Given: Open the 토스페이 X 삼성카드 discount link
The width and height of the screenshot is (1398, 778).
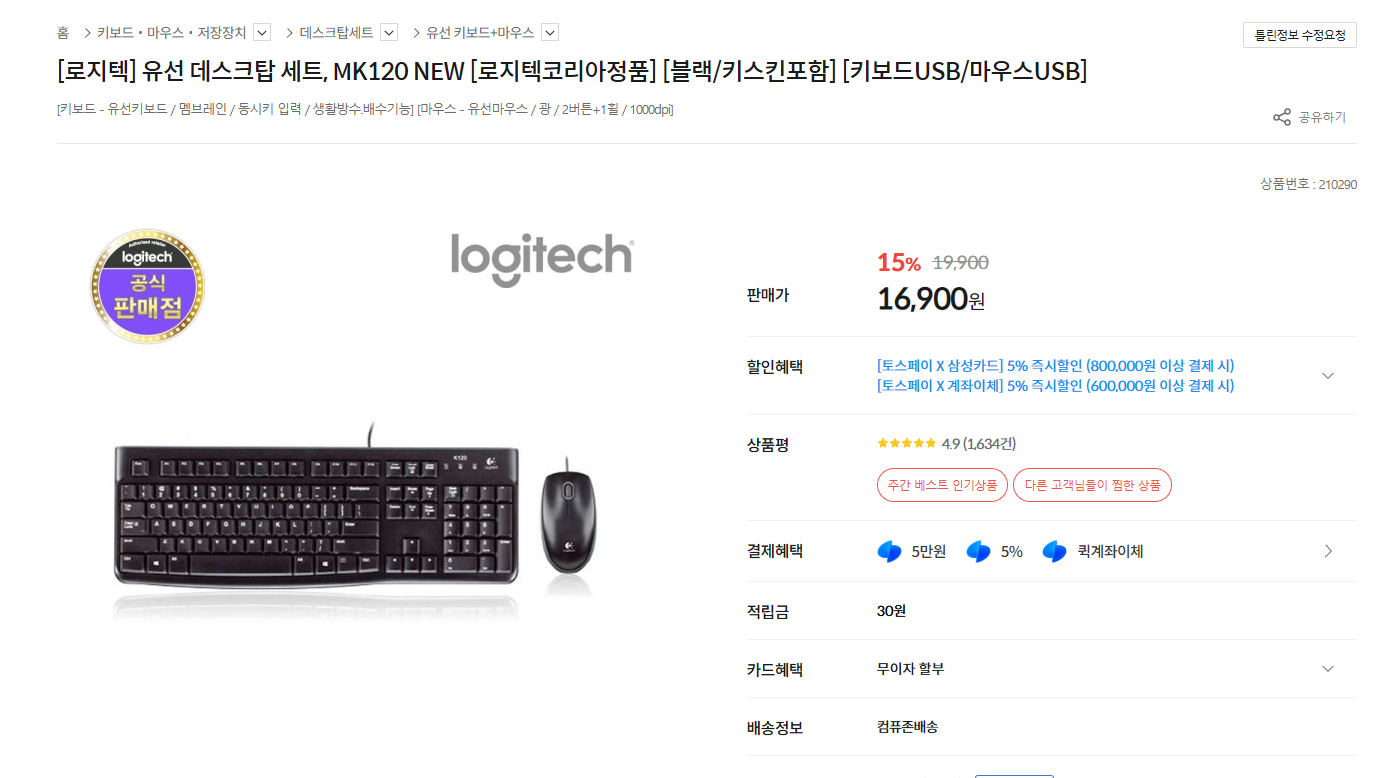Looking at the screenshot, I should [x=1055, y=366].
